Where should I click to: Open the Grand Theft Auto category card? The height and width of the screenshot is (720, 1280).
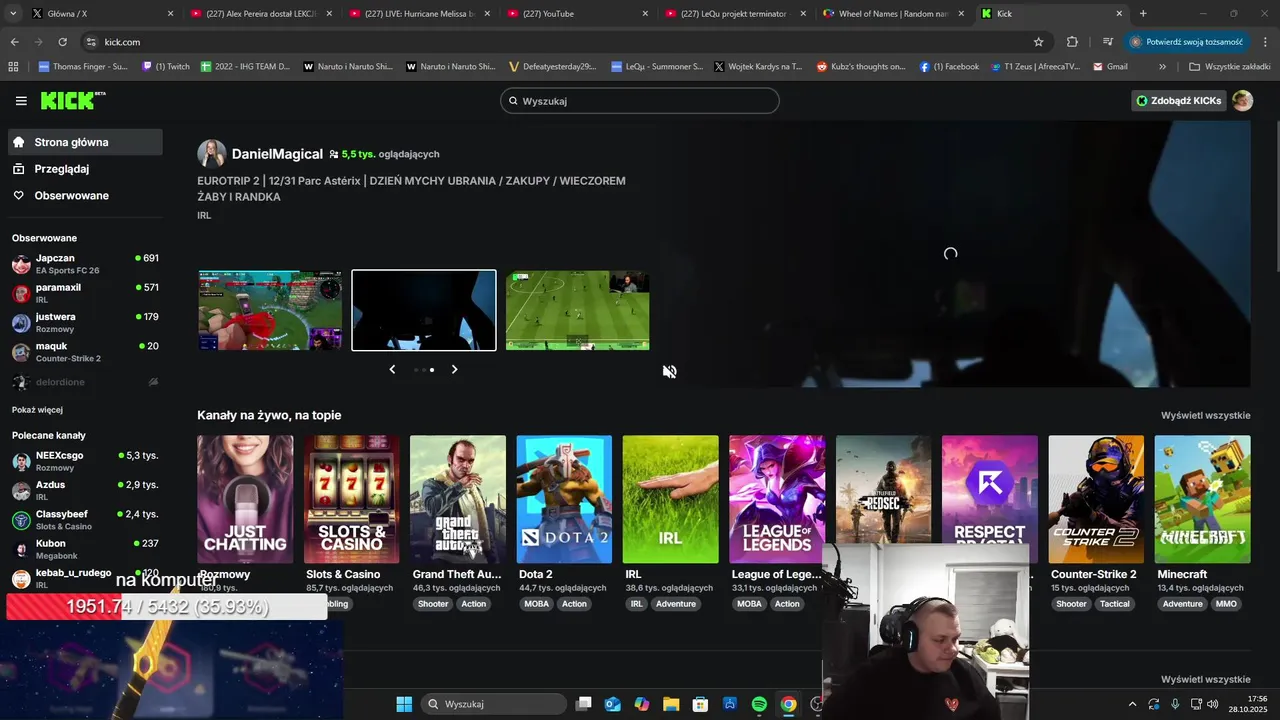(x=458, y=499)
